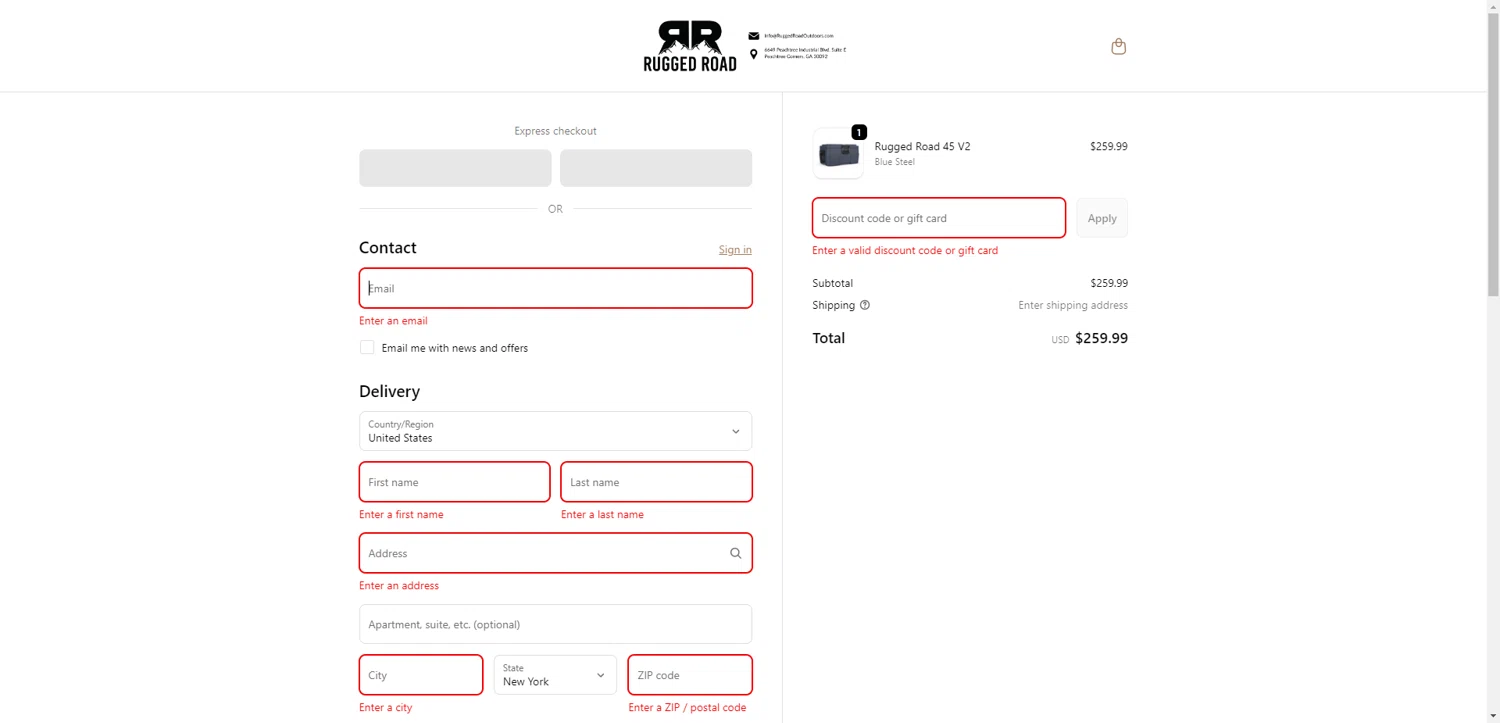Focus the Discount code or gift card field
This screenshot has width=1500, height=723.
[939, 218]
